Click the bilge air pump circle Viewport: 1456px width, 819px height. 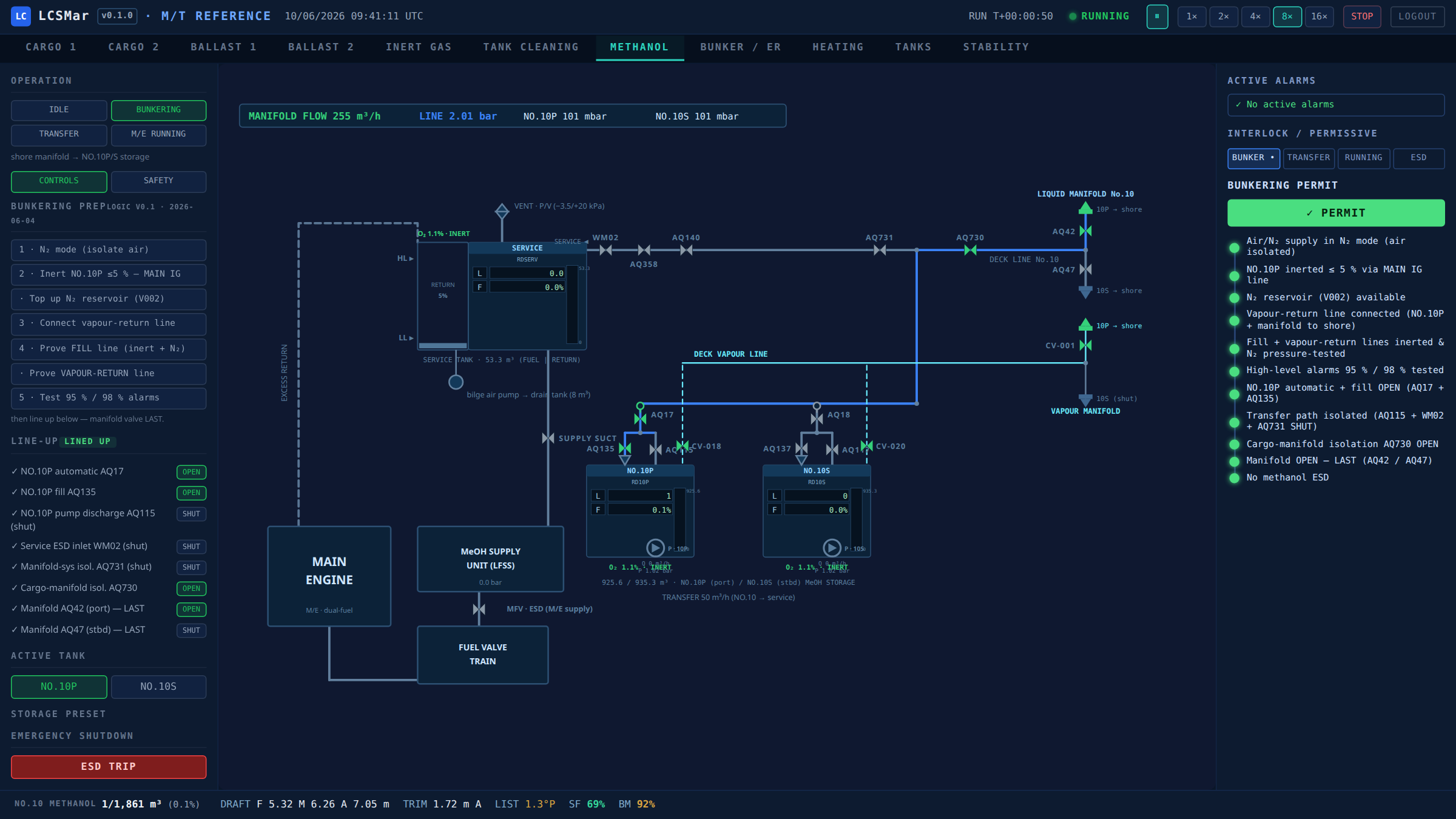pyautogui.click(x=456, y=382)
